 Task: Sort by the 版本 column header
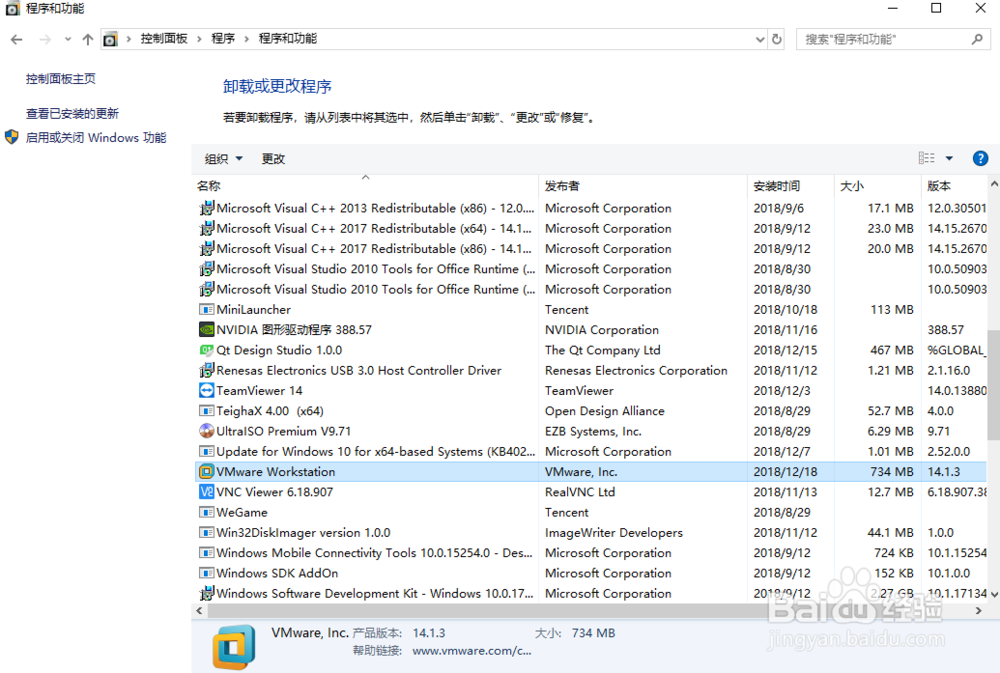(955, 186)
